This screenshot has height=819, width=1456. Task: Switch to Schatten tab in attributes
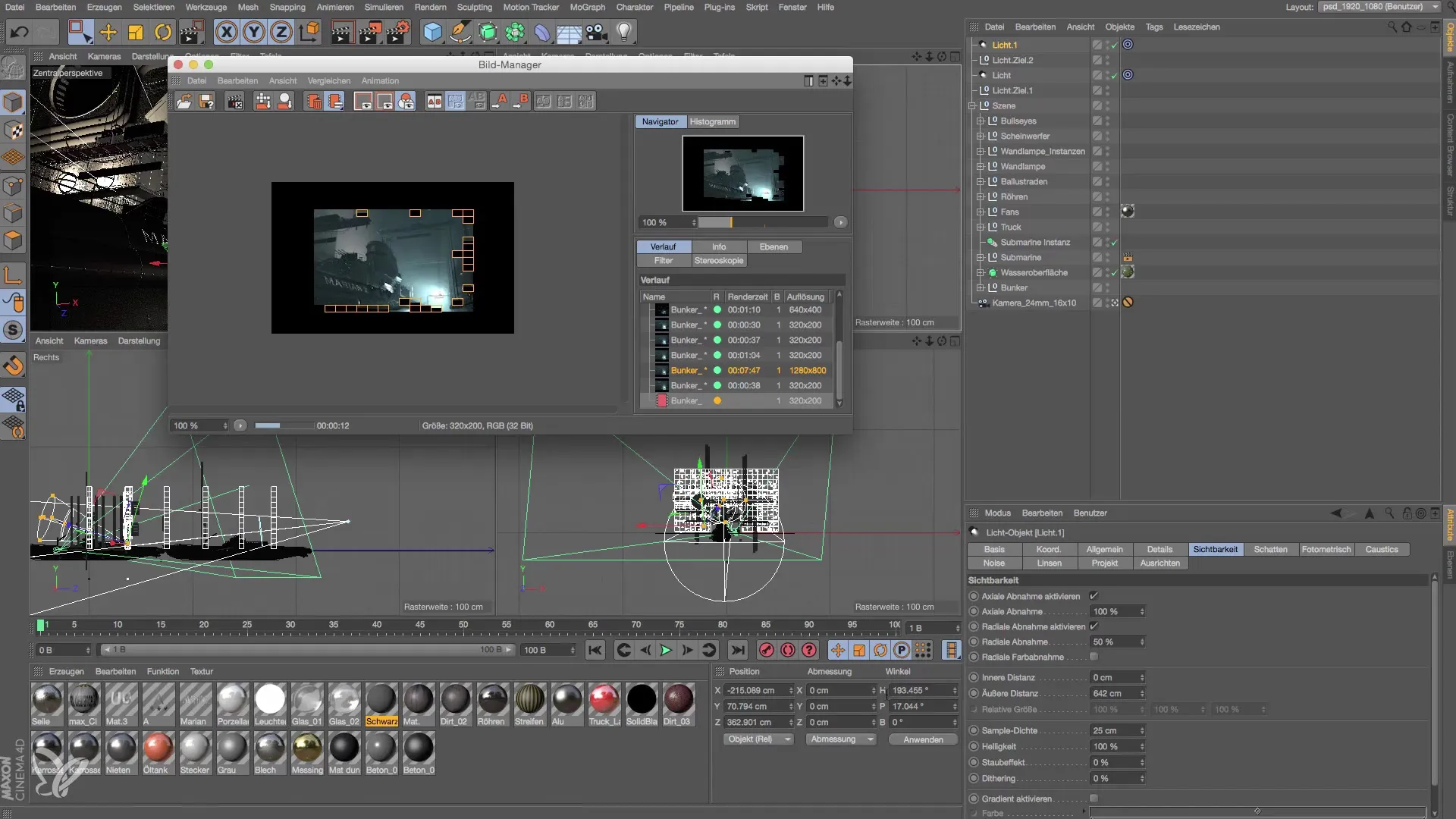pyautogui.click(x=1270, y=549)
